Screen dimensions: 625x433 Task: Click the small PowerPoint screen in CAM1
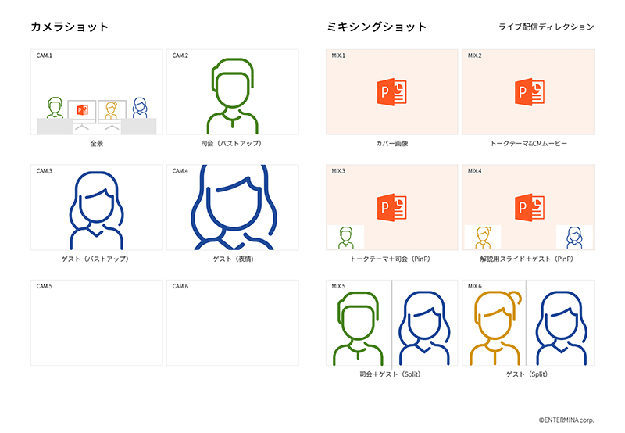tap(84, 109)
